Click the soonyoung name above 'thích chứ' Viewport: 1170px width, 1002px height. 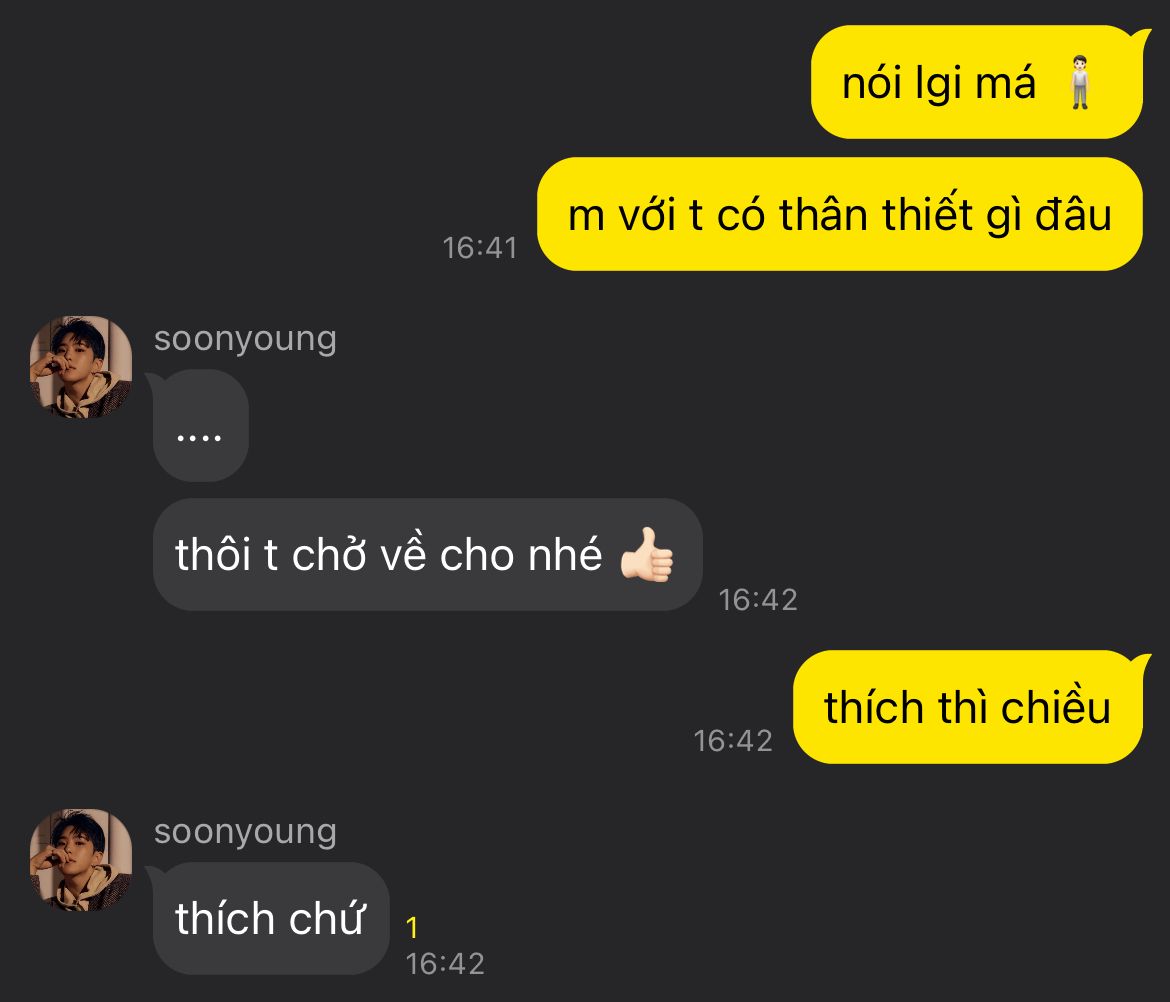[245, 831]
